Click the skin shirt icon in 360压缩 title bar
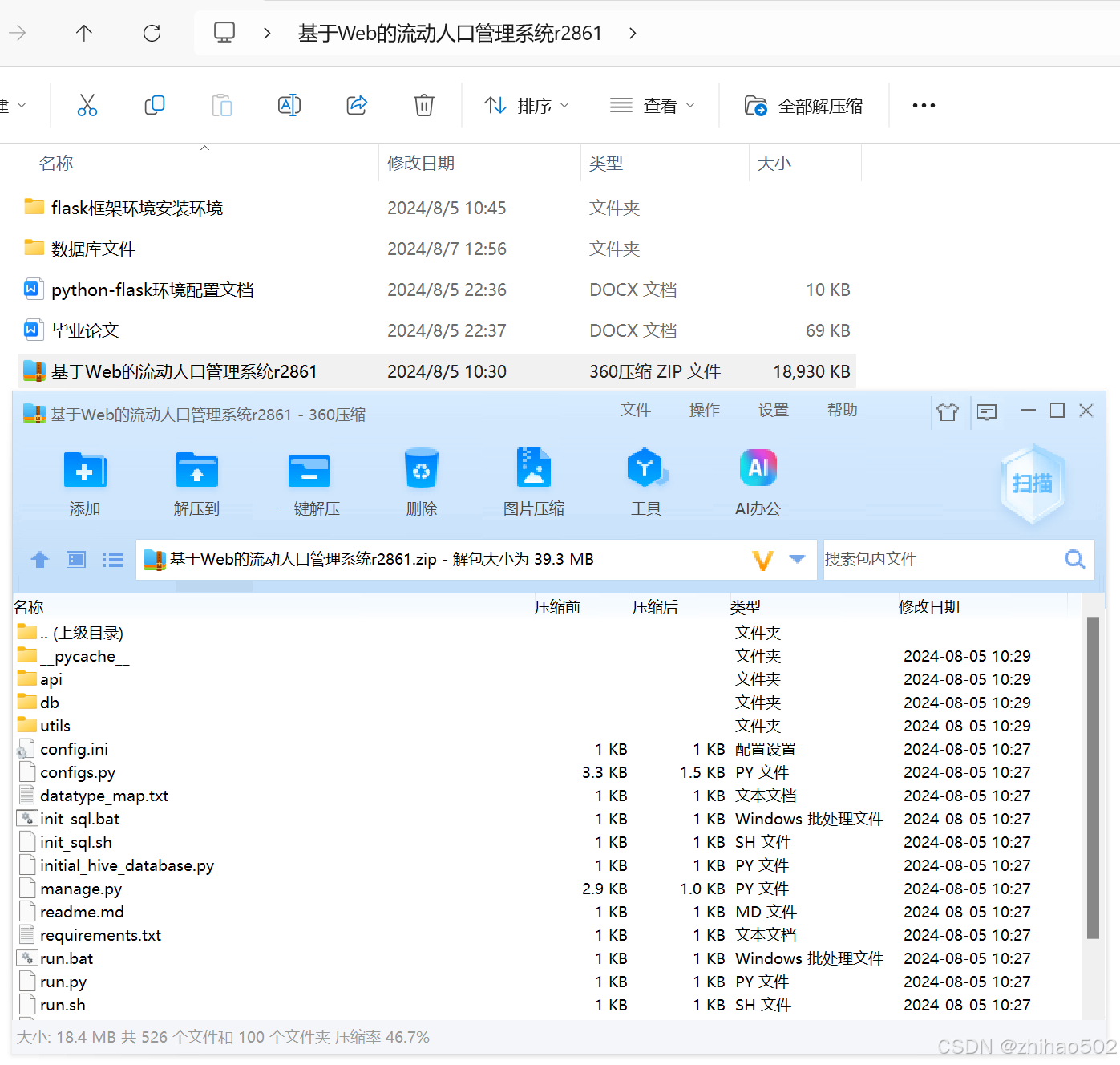Viewport: 1120px width, 1065px height. coord(948,411)
